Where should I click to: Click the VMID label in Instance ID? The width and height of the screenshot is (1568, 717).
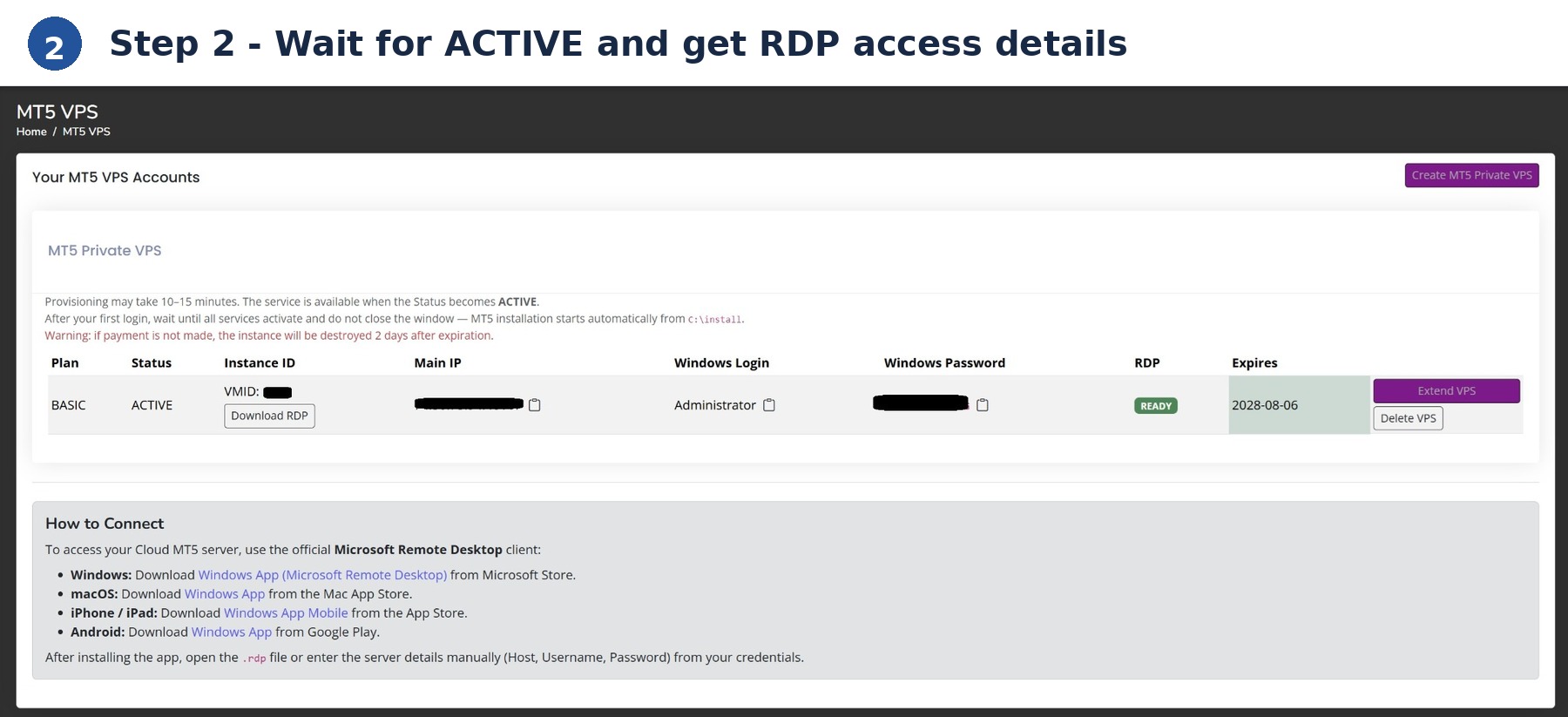[x=241, y=392]
